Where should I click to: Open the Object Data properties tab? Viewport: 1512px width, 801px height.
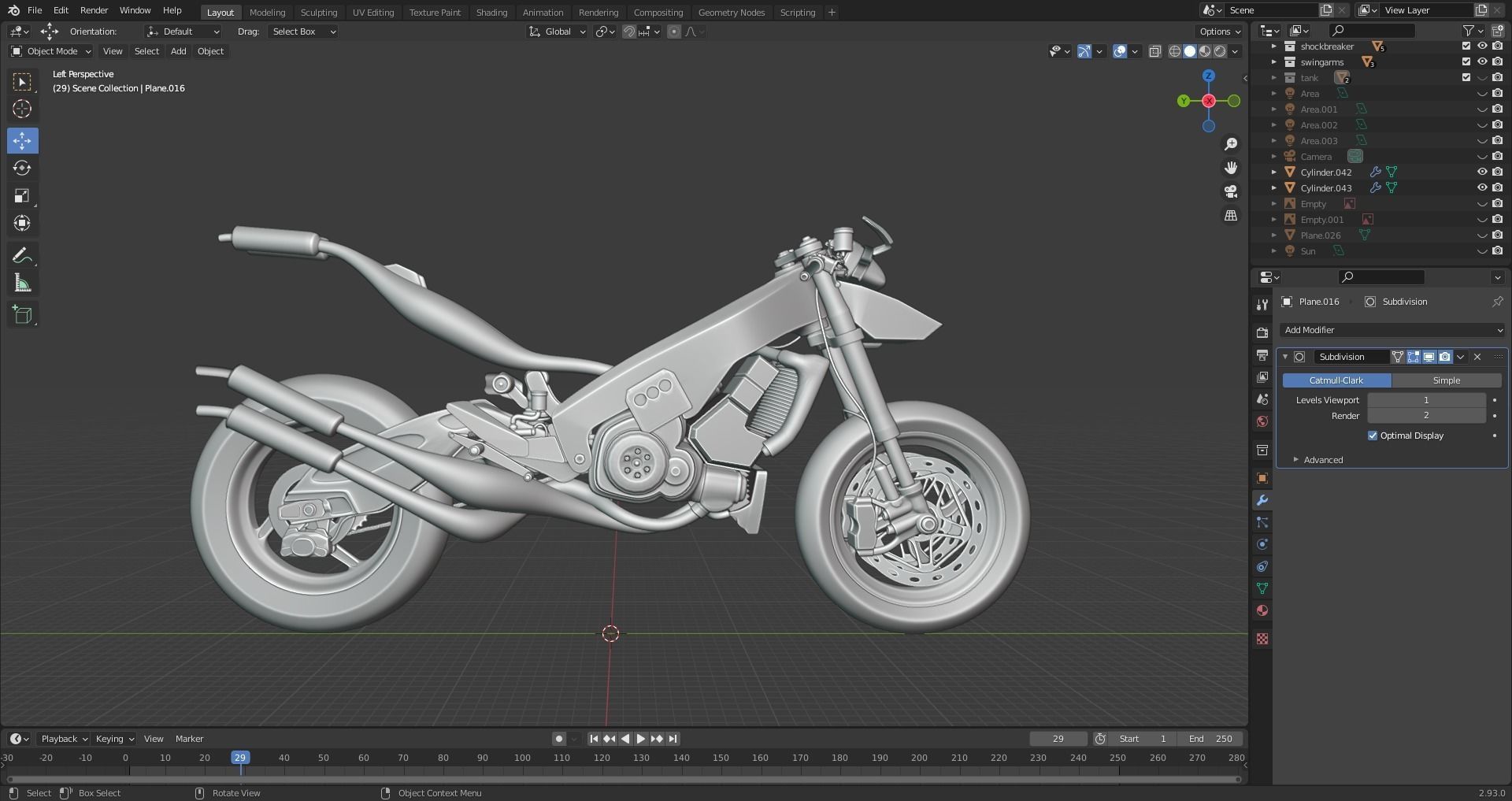coord(1262,588)
